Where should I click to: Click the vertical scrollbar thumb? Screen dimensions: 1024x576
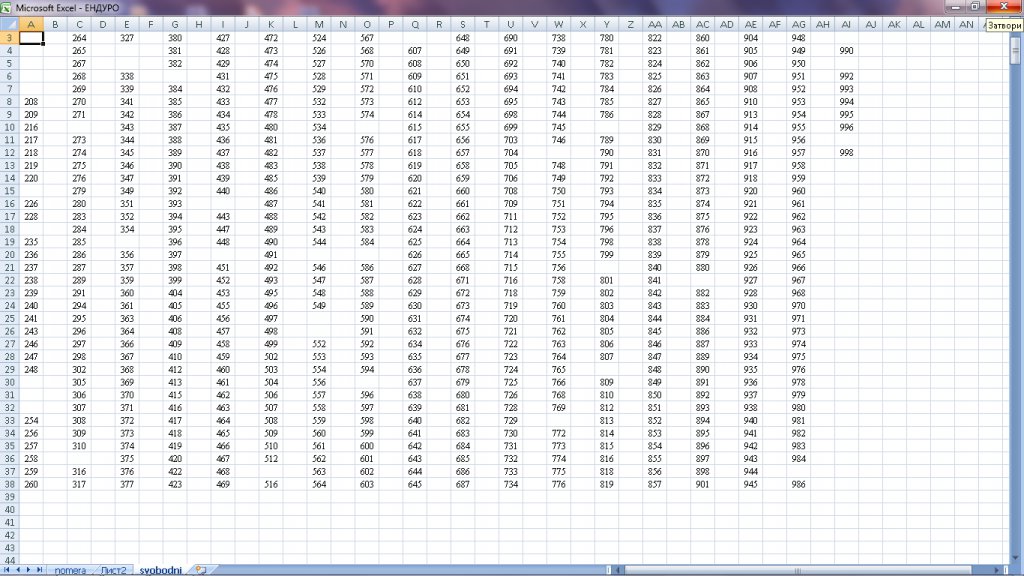tap(1015, 50)
